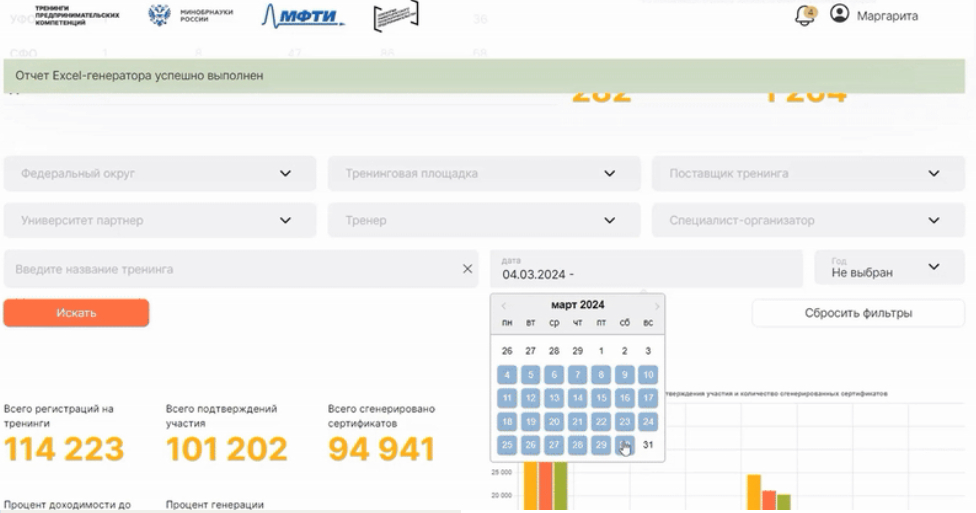Screen dimensions: 976x513
Task: Clear the training name search field
Action: point(467,269)
